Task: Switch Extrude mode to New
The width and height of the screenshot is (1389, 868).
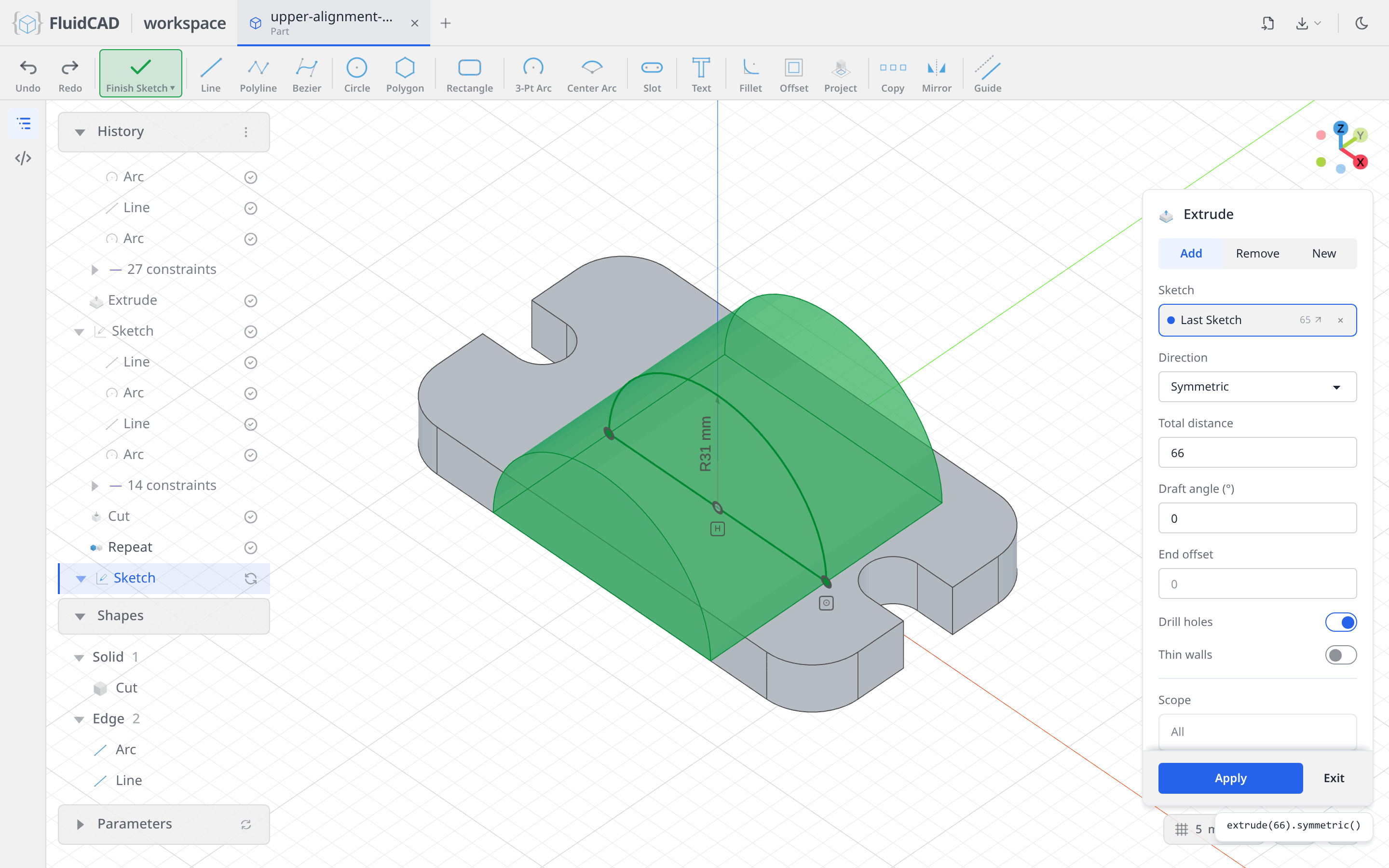Action: pyautogui.click(x=1323, y=253)
